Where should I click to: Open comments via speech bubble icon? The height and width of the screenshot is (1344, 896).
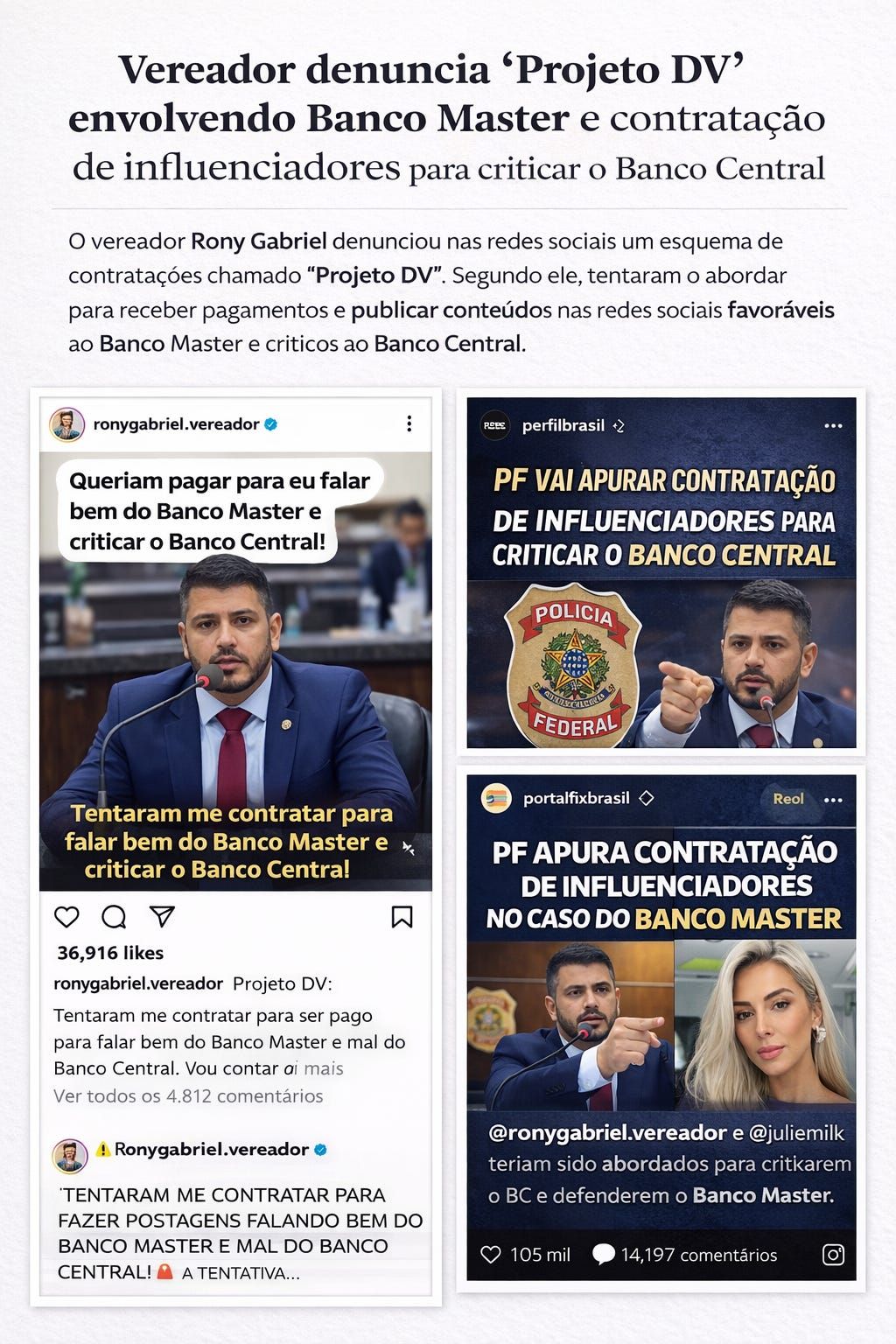114,916
